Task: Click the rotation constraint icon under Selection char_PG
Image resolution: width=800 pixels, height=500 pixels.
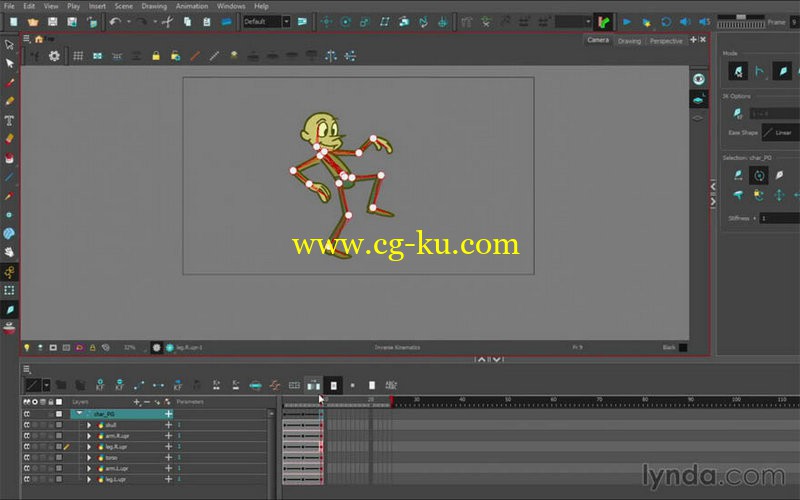Action: pyautogui.click(x=759, y=176)
